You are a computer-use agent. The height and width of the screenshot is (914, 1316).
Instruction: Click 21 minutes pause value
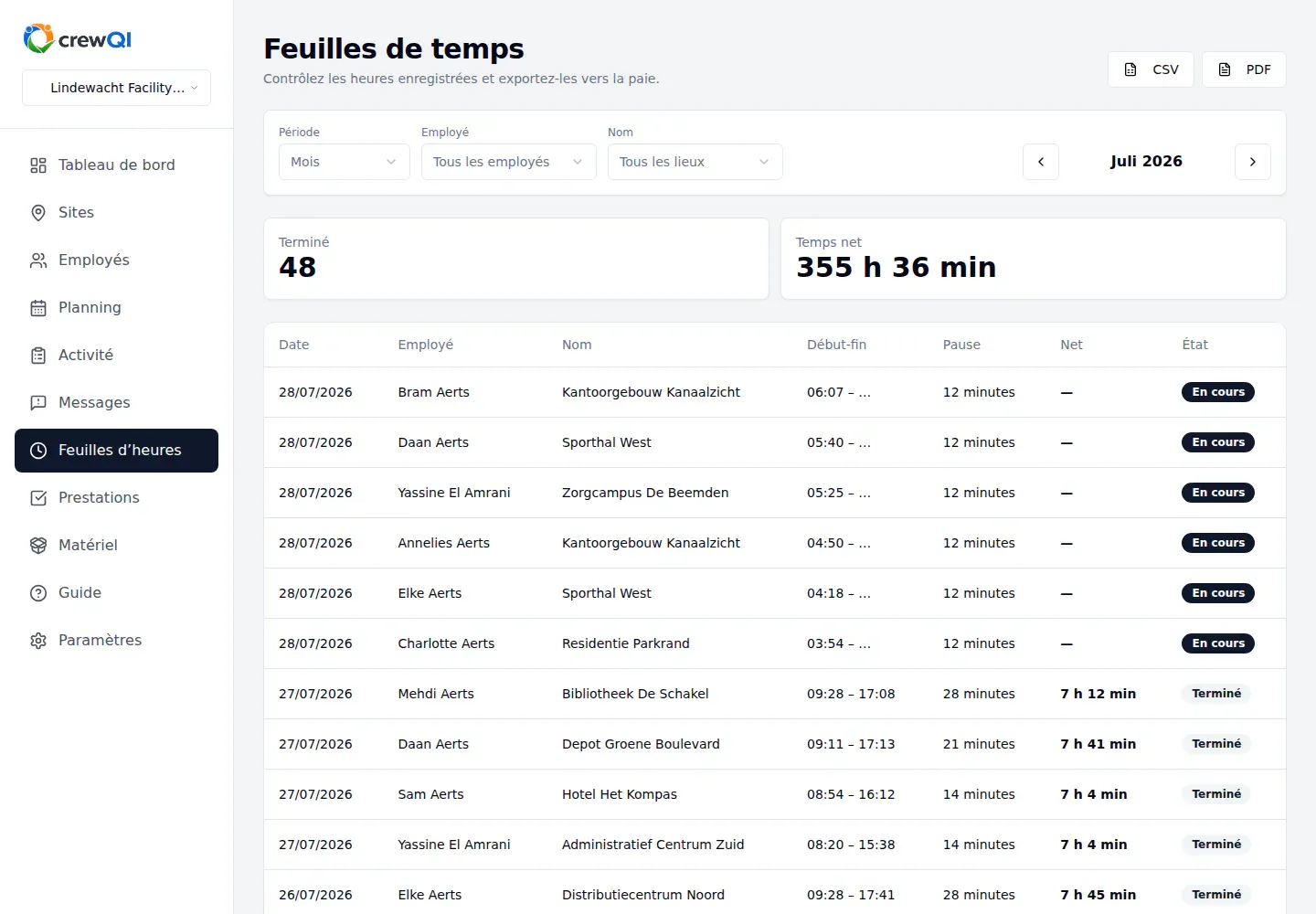pyautogui.click(x=979, y=744)
